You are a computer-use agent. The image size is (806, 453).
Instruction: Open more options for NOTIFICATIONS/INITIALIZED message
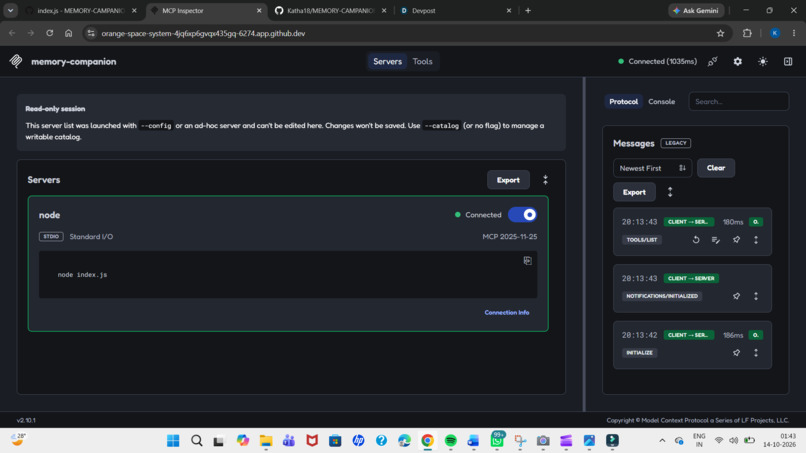coord(756,296)
